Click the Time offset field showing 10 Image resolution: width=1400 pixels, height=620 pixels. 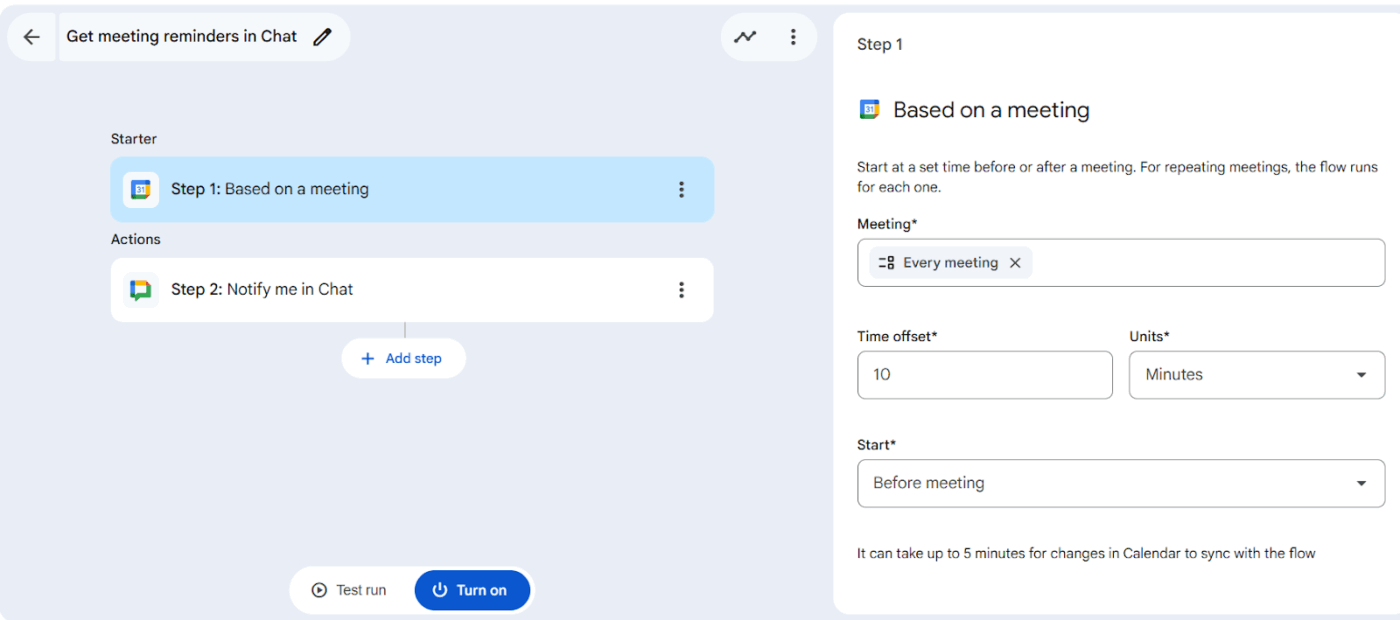tap(984, 374)
